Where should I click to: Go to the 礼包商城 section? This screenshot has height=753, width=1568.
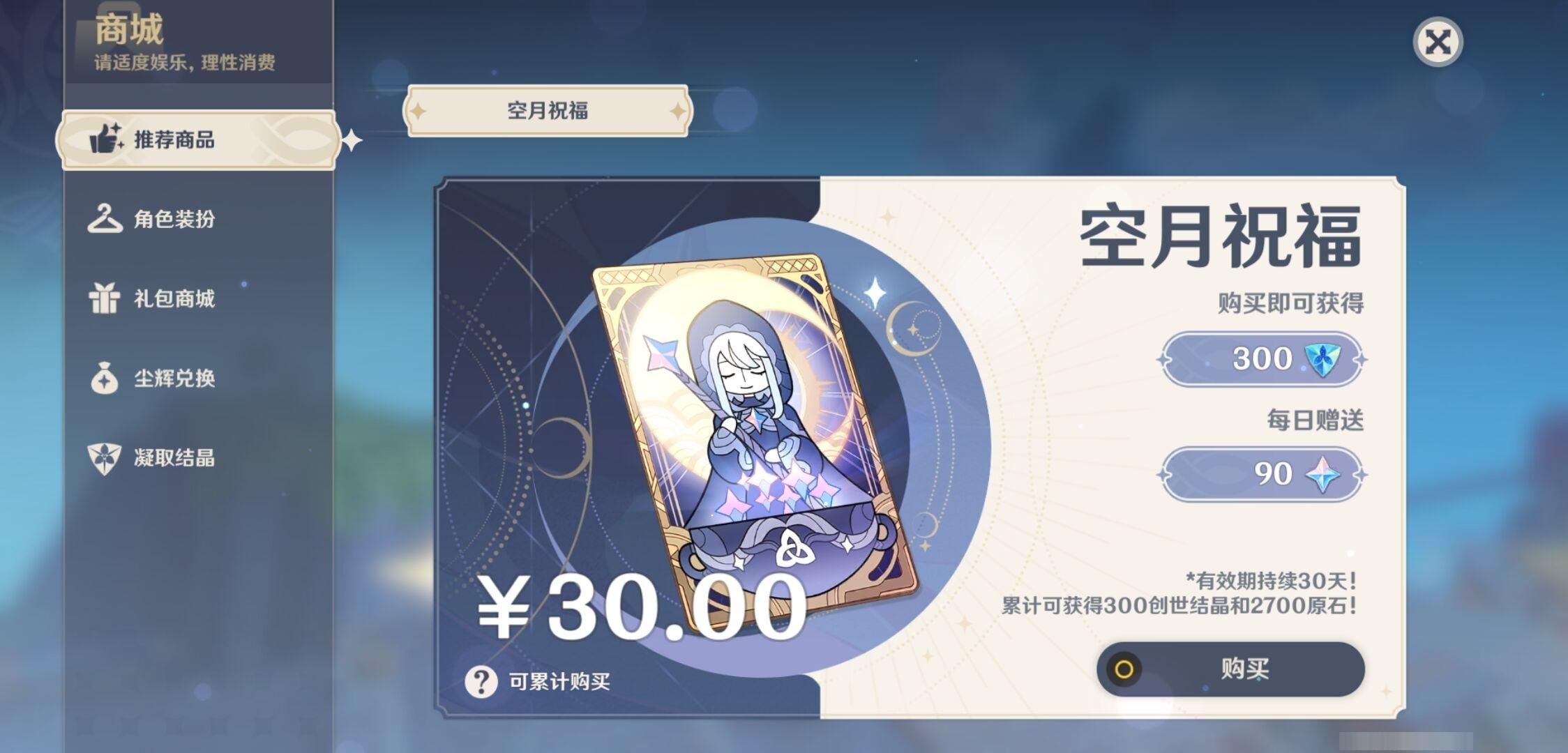point(199,298)
